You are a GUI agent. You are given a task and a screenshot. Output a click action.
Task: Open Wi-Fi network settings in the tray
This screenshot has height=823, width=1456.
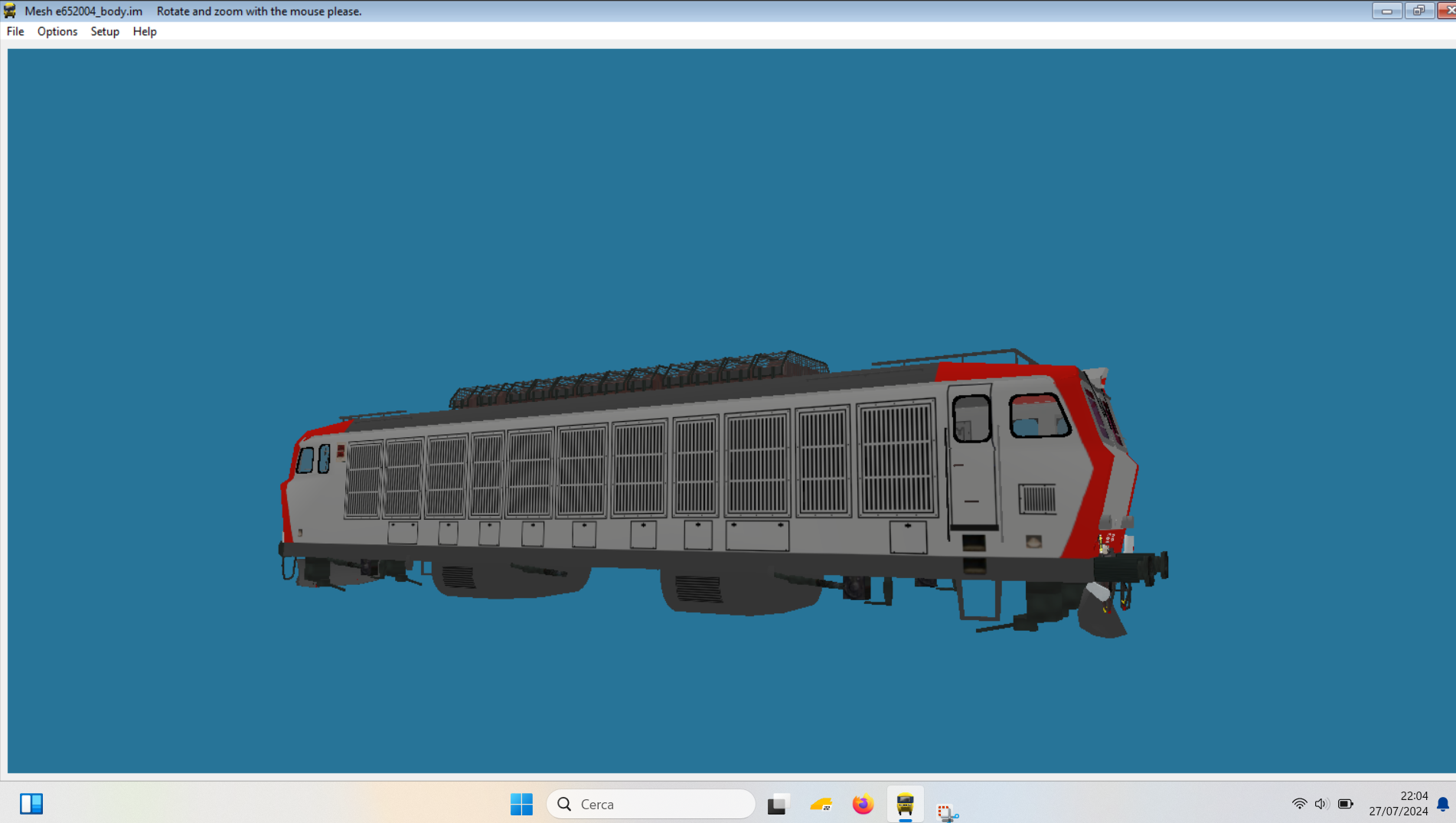1299,804
